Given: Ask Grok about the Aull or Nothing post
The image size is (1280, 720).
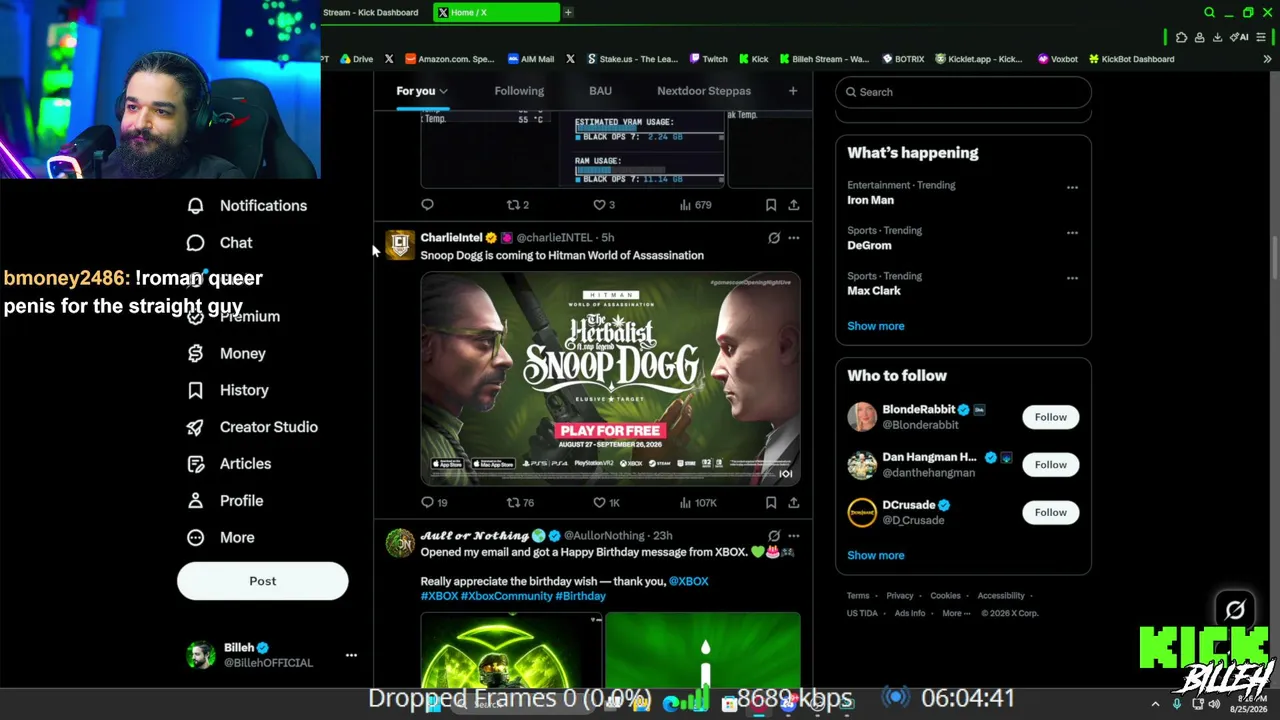Looking at the screenshot, I should point(774,536).
